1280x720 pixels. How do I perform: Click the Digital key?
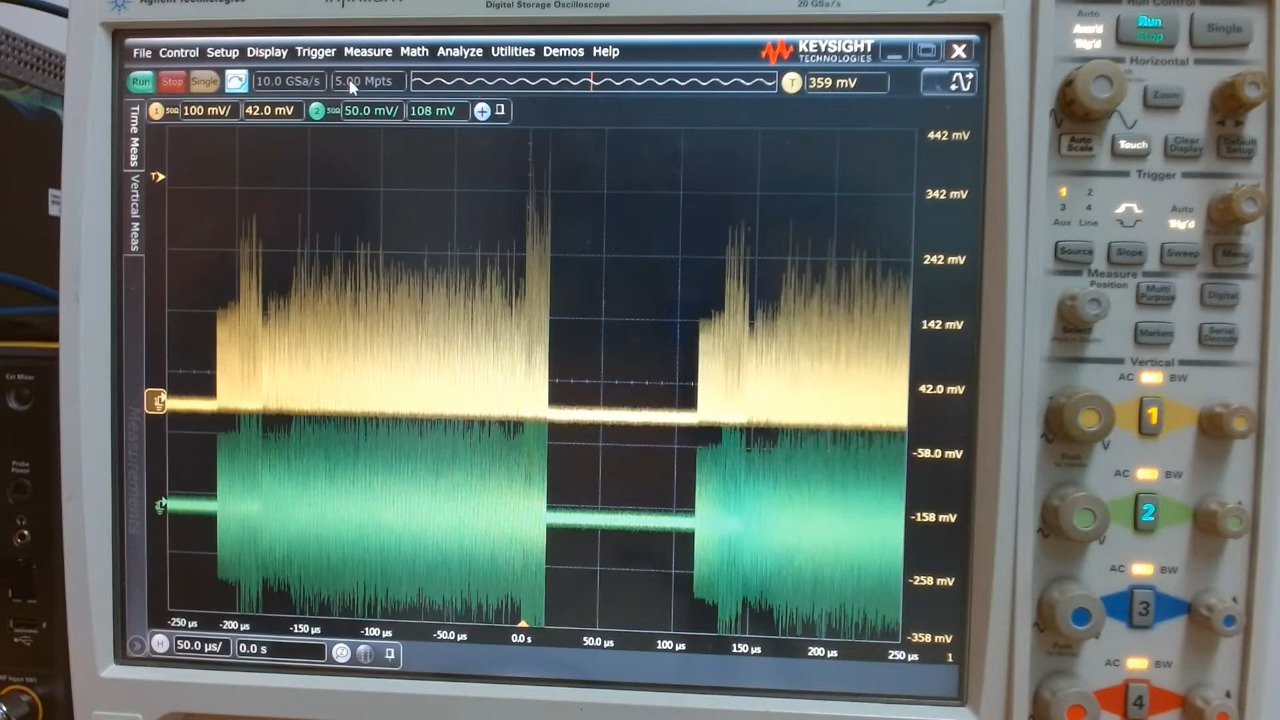(1220, 295)
